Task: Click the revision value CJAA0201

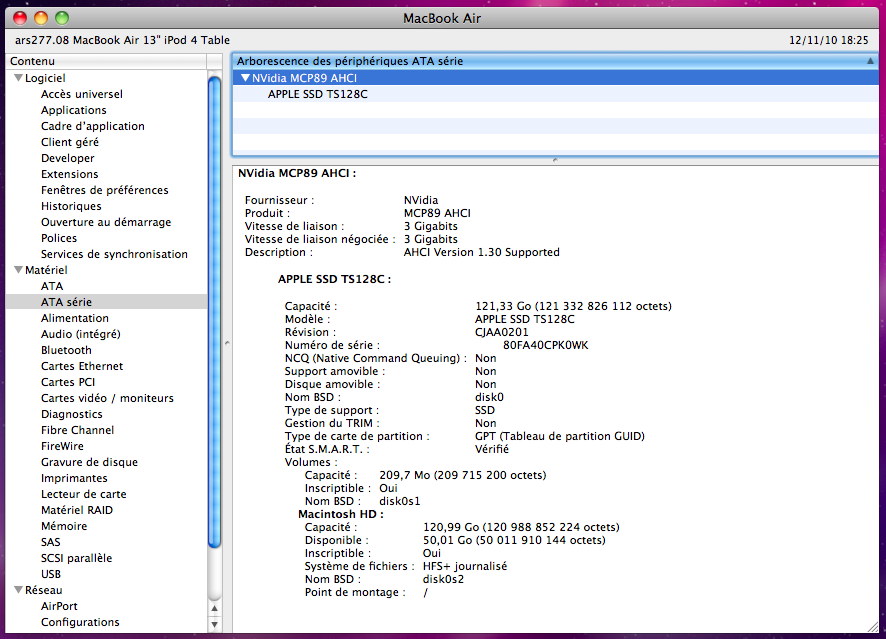Action: [502, 332]
